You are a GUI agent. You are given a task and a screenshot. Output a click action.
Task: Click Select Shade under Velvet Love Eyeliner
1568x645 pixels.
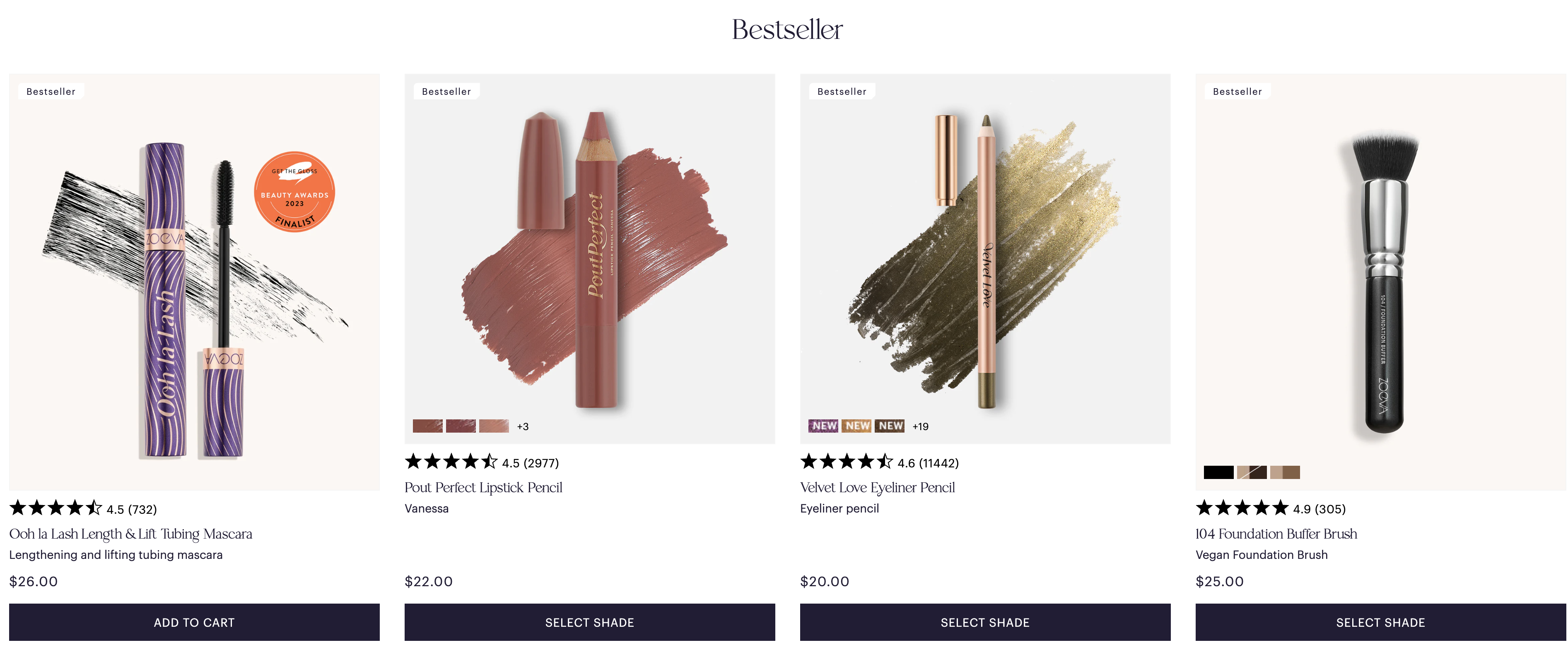pos(985,622)
